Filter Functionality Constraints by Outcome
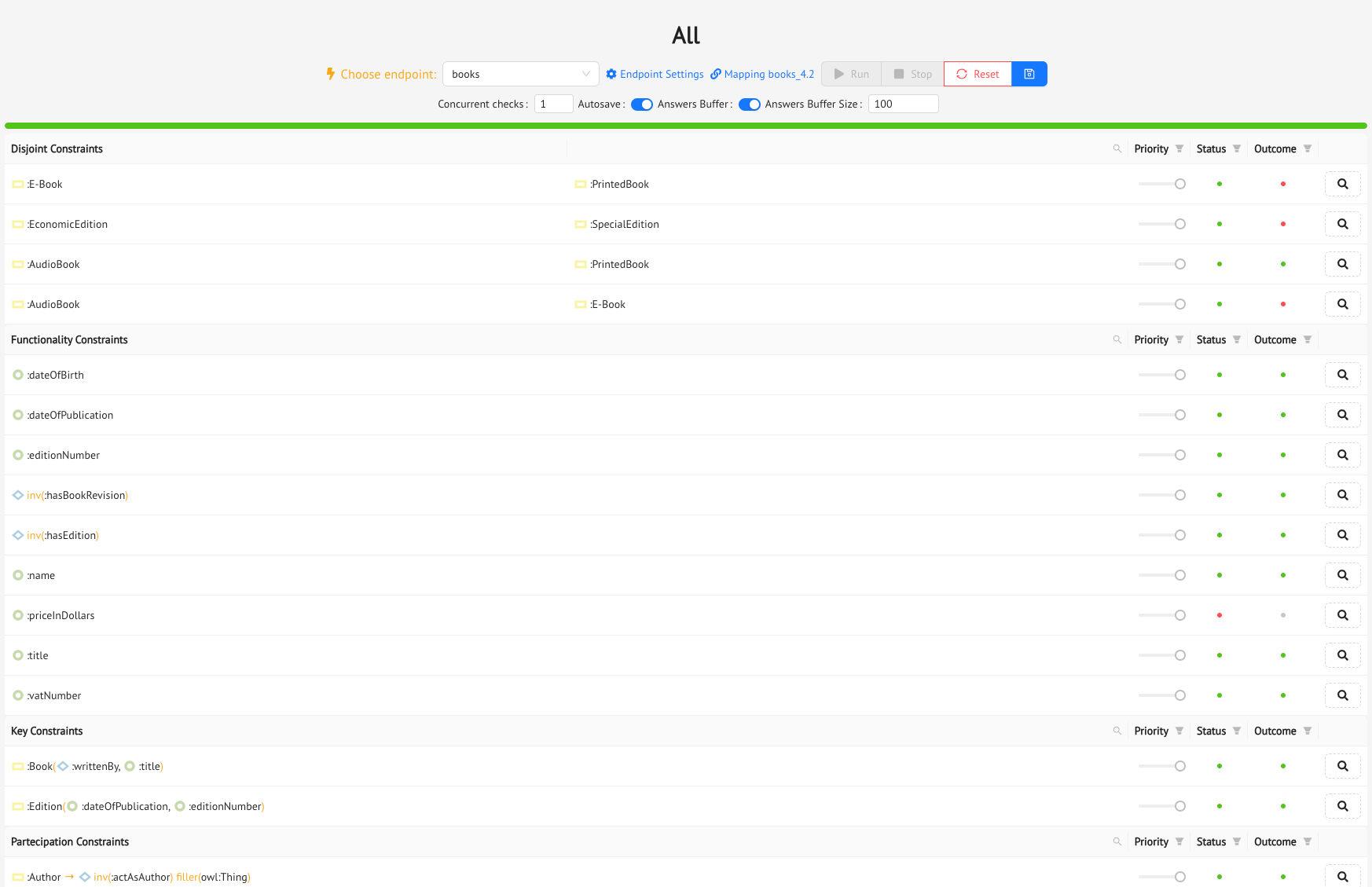This screenshot has width=1372, height=887. [x=1307, y=339]
